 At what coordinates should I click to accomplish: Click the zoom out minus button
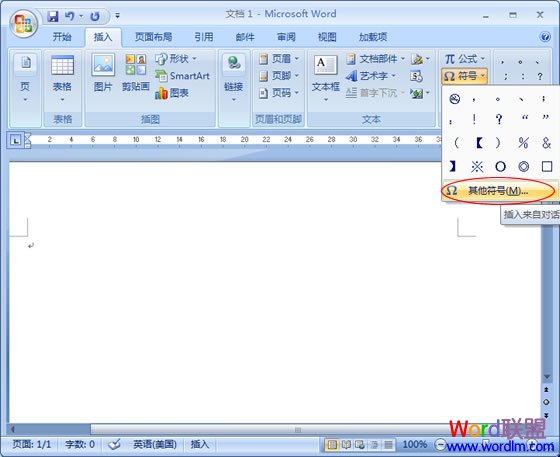tap(440, 445)
